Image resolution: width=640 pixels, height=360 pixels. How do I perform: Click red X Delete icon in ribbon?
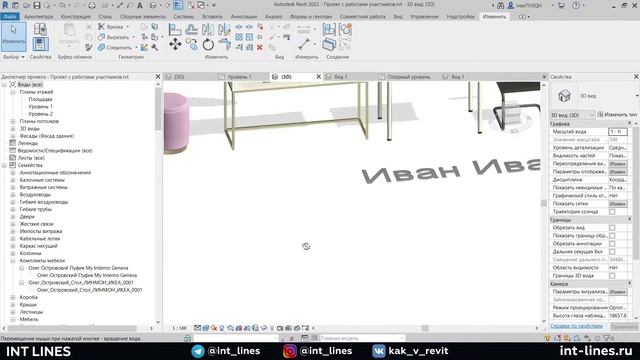[x=260, y=48]
